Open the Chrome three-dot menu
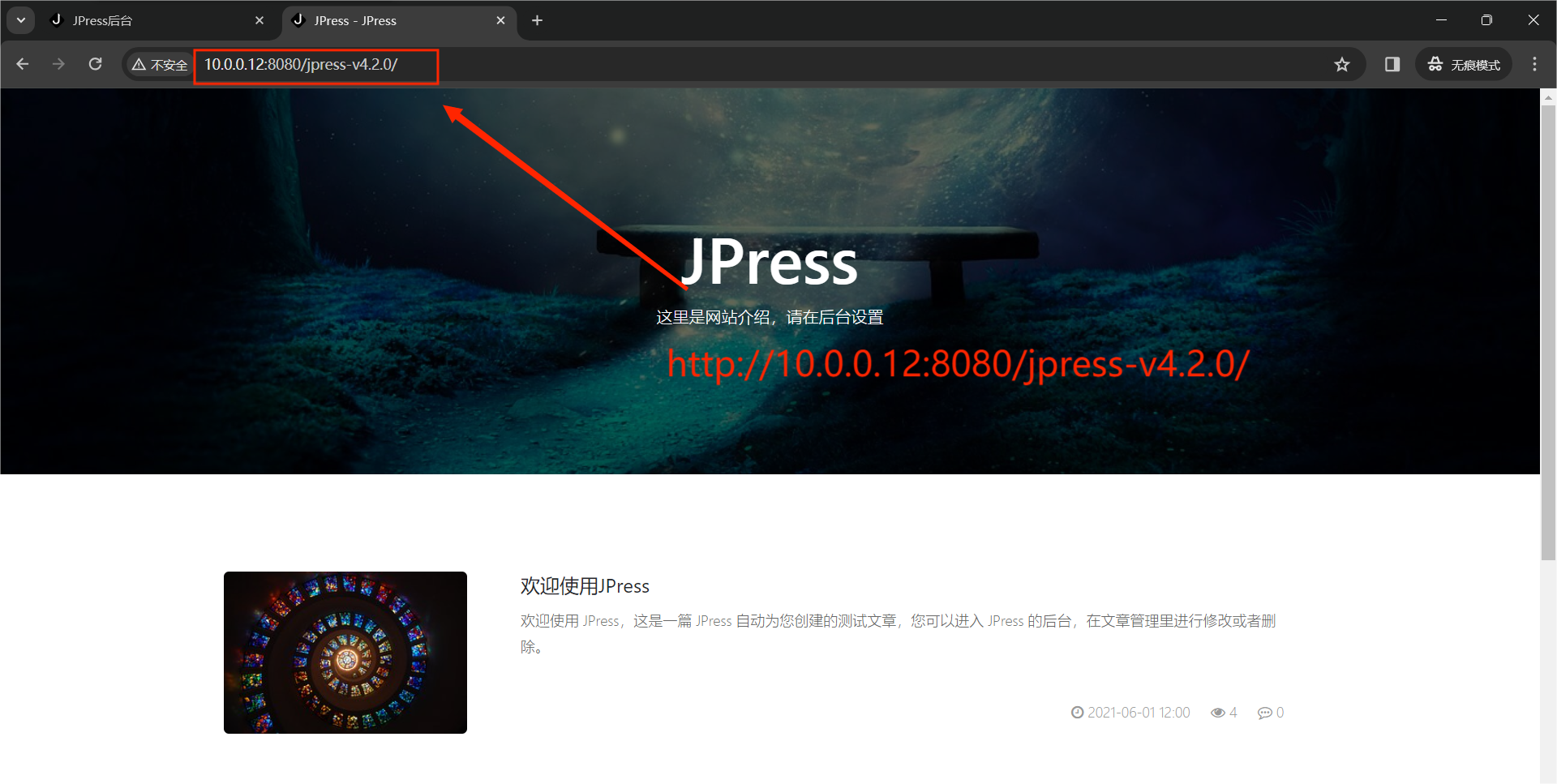 click(1534, 64)
